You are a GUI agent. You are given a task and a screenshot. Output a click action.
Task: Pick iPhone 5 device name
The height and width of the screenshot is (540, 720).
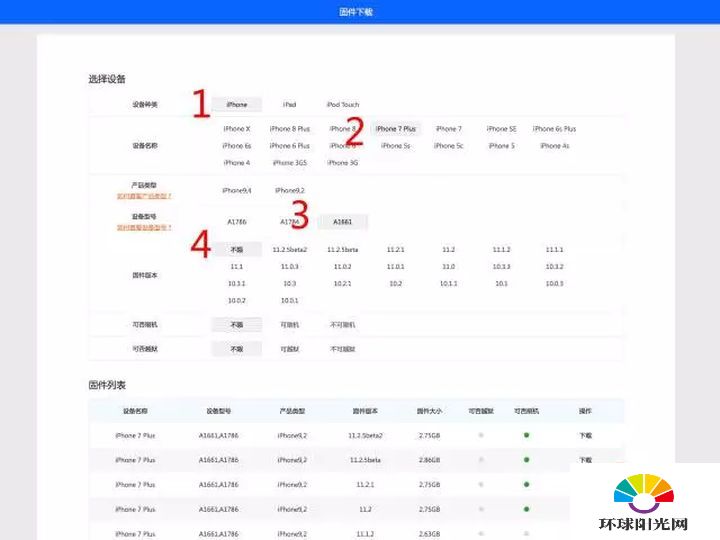(x=501, y=146)
